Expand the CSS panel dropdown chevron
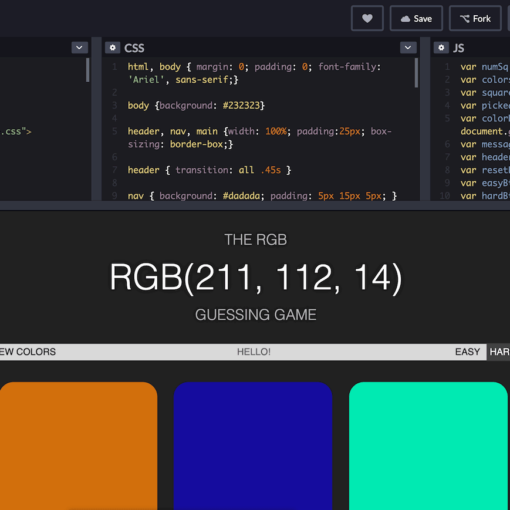Viewport: 510px width, 510px height. [x=408, y=48]
